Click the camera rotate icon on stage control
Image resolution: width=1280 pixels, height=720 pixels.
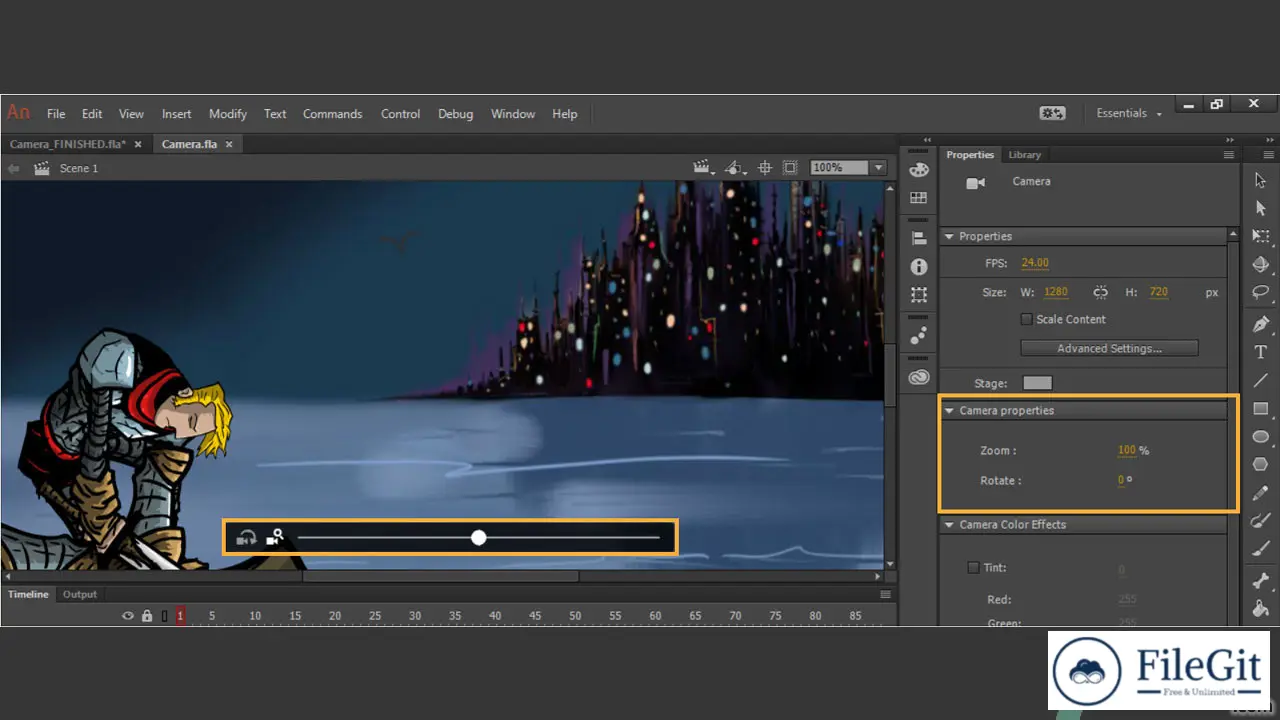coord(246,538)
